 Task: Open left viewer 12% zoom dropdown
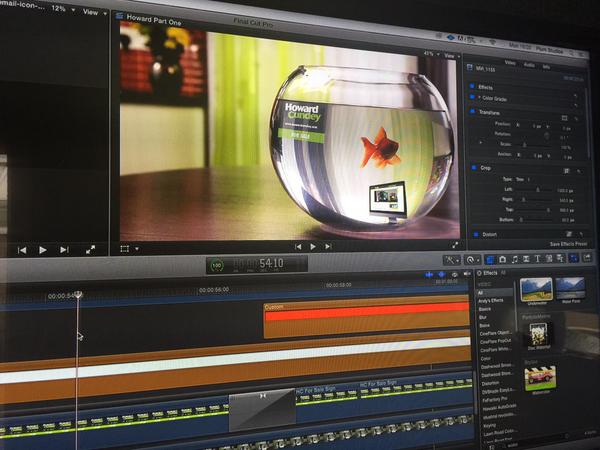pos(63,8)
